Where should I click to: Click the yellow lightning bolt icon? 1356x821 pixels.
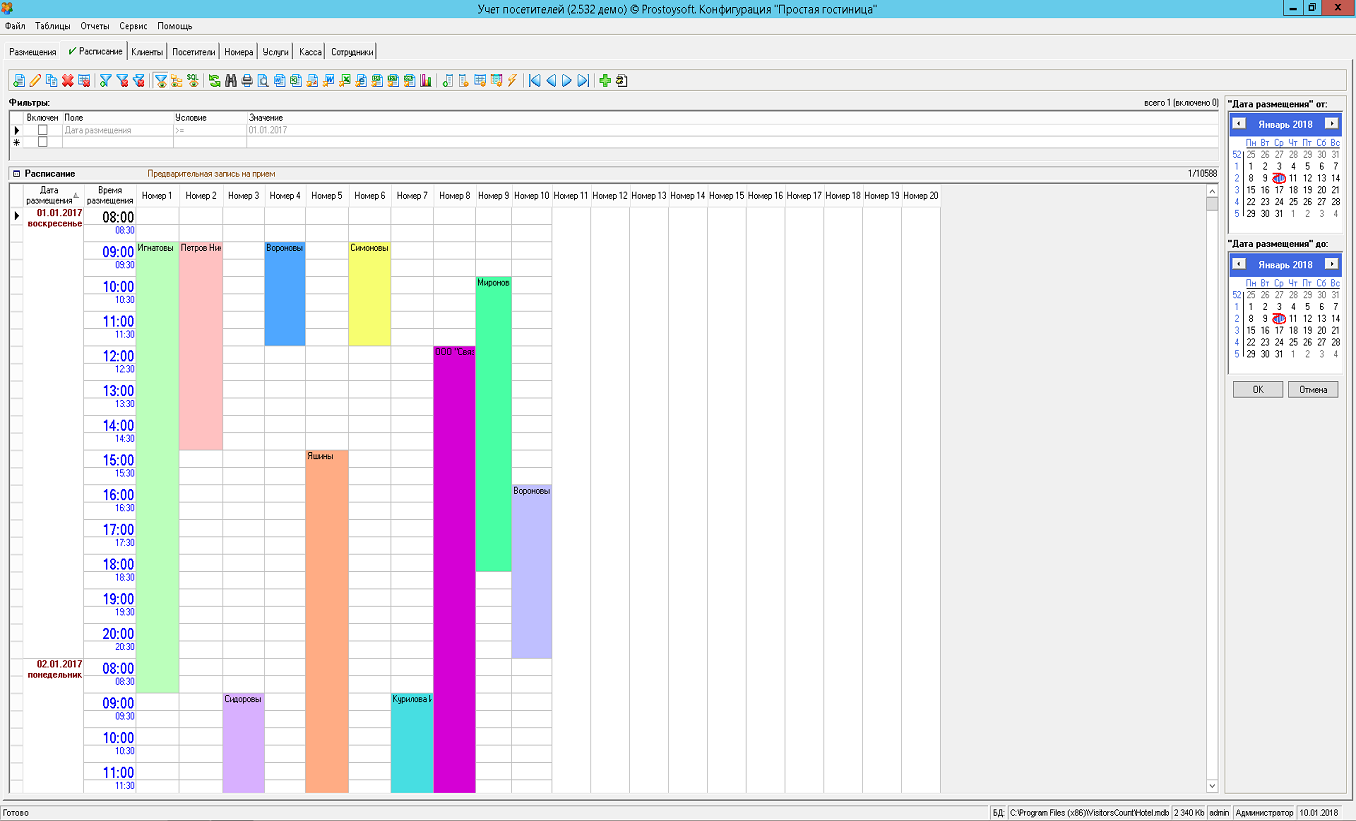coord(511,80)
